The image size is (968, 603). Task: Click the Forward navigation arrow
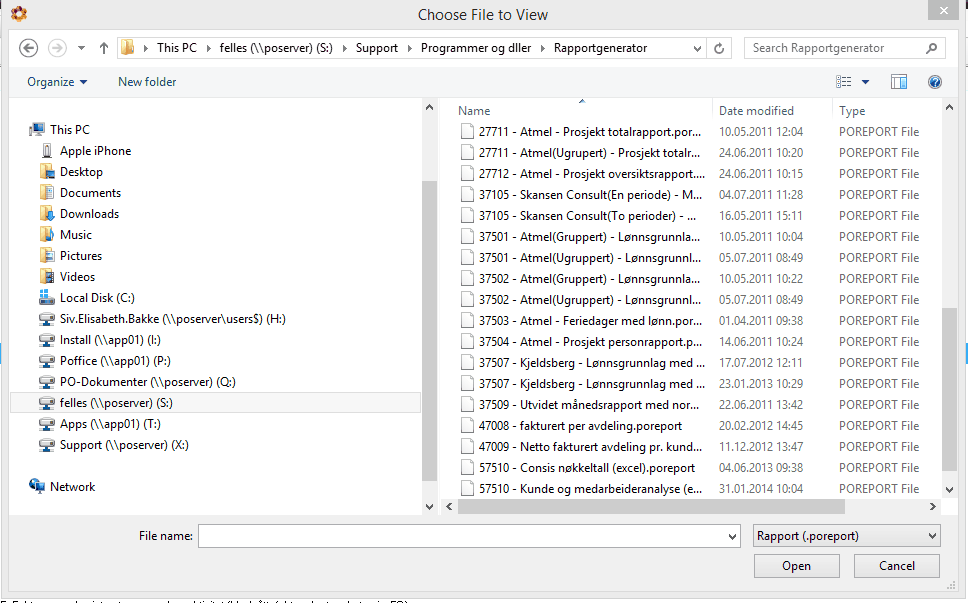(57, 48)
